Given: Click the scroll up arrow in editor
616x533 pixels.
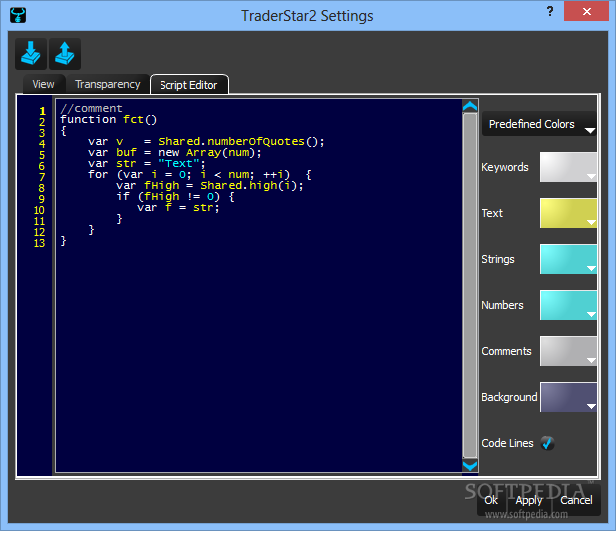Looking at the screenshot, I should (x=470, y=106).
